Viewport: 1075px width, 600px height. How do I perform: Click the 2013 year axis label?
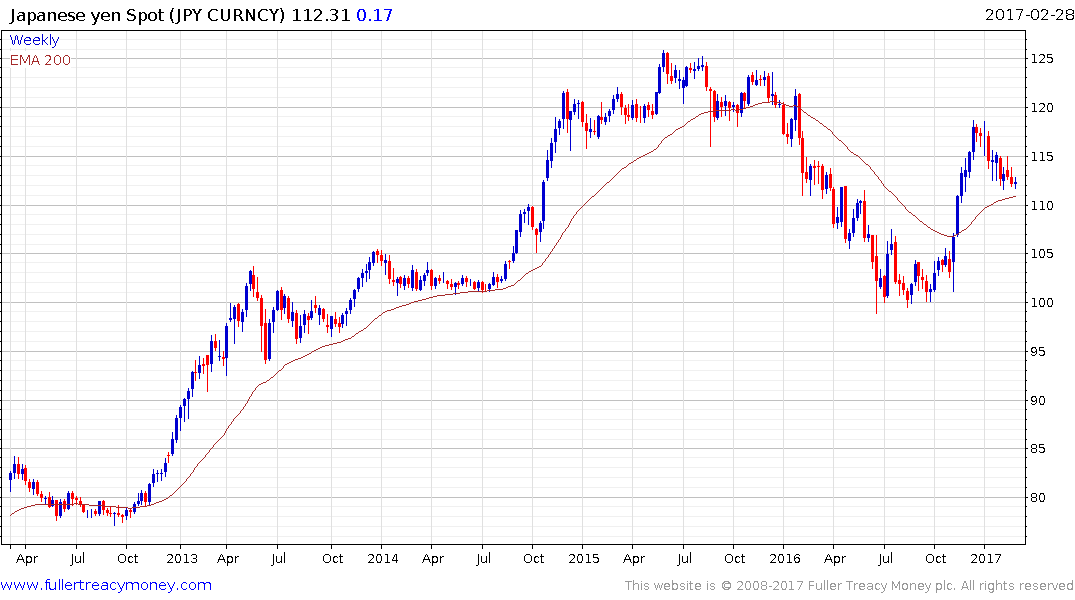tap(182, 559)
